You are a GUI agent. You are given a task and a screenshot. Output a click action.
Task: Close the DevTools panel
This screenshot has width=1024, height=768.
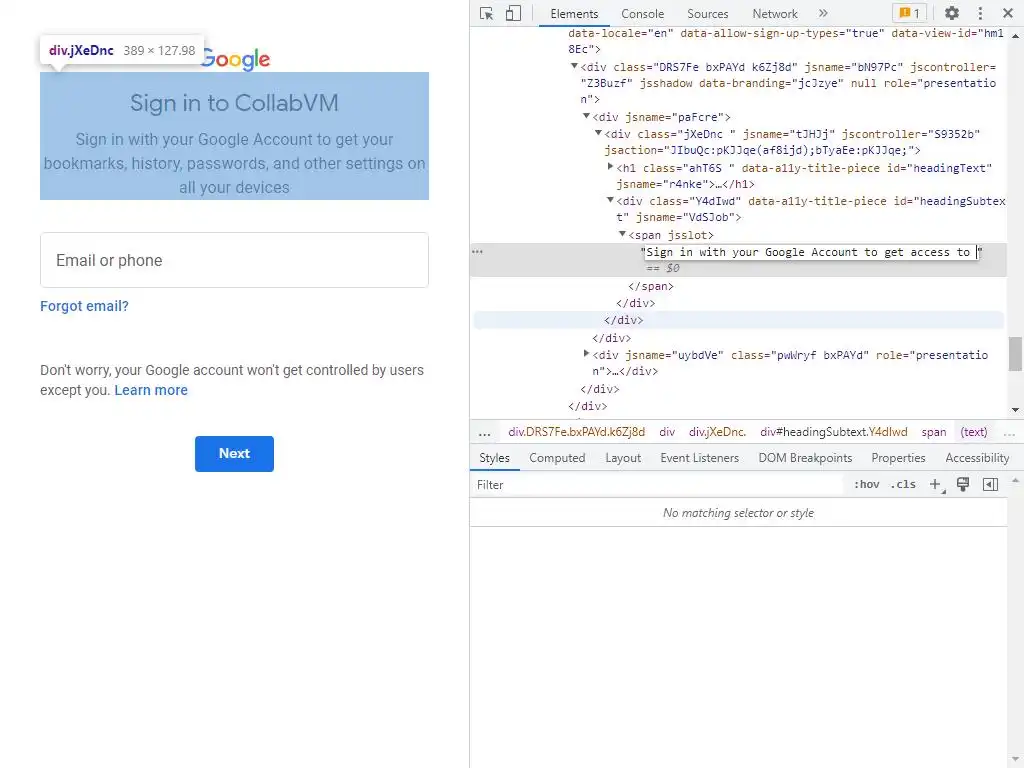click(x=1008, y=13)
